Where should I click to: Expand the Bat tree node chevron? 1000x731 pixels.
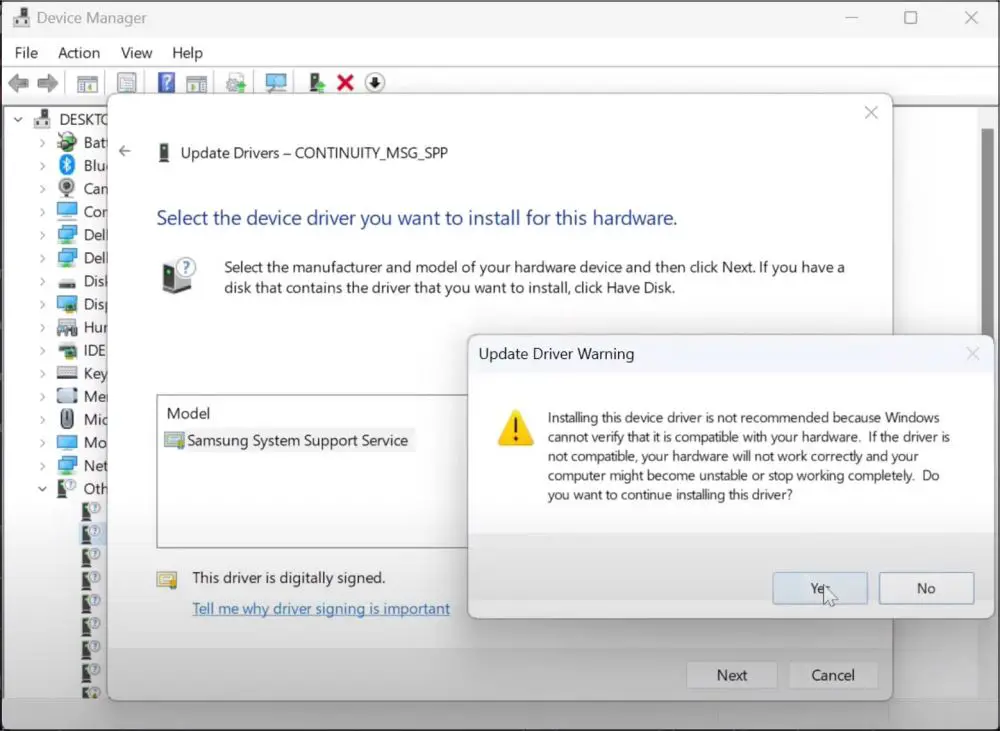tap(43, 142)
